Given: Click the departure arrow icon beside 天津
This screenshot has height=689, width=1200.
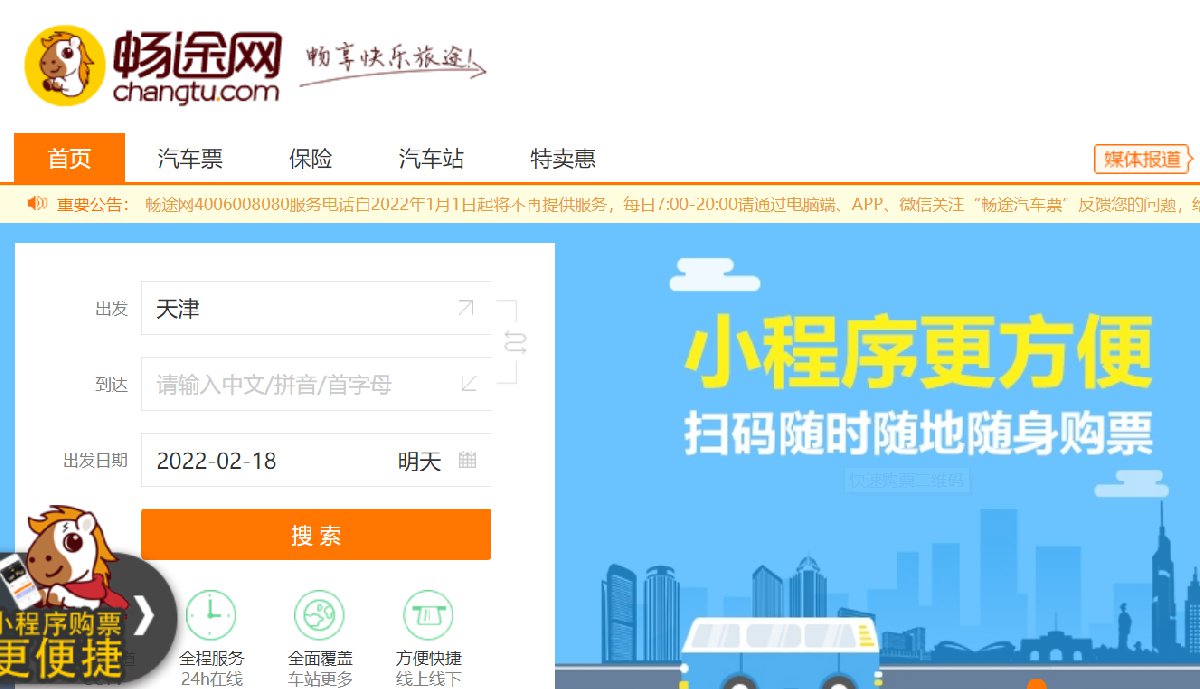Looking at the screenshot, I should pyautogui.click(x=465, y=308).
